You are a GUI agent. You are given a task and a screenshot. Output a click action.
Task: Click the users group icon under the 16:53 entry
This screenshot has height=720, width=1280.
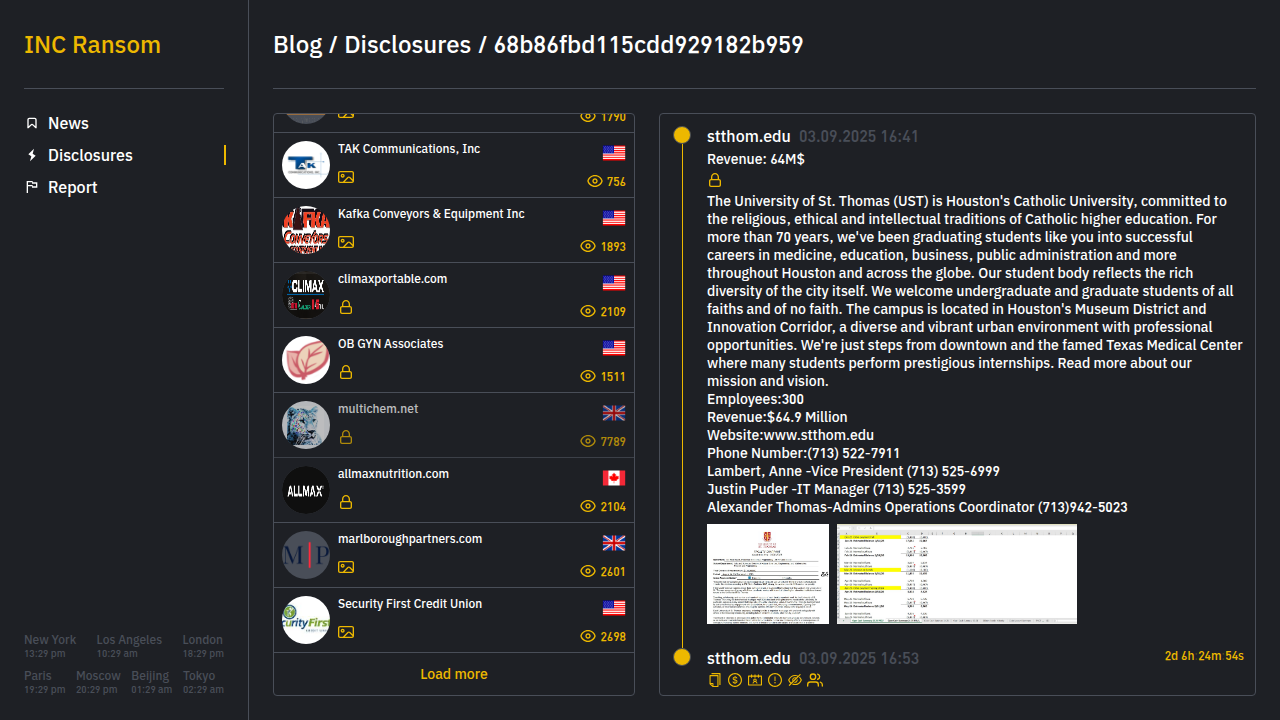coord(815,681)
